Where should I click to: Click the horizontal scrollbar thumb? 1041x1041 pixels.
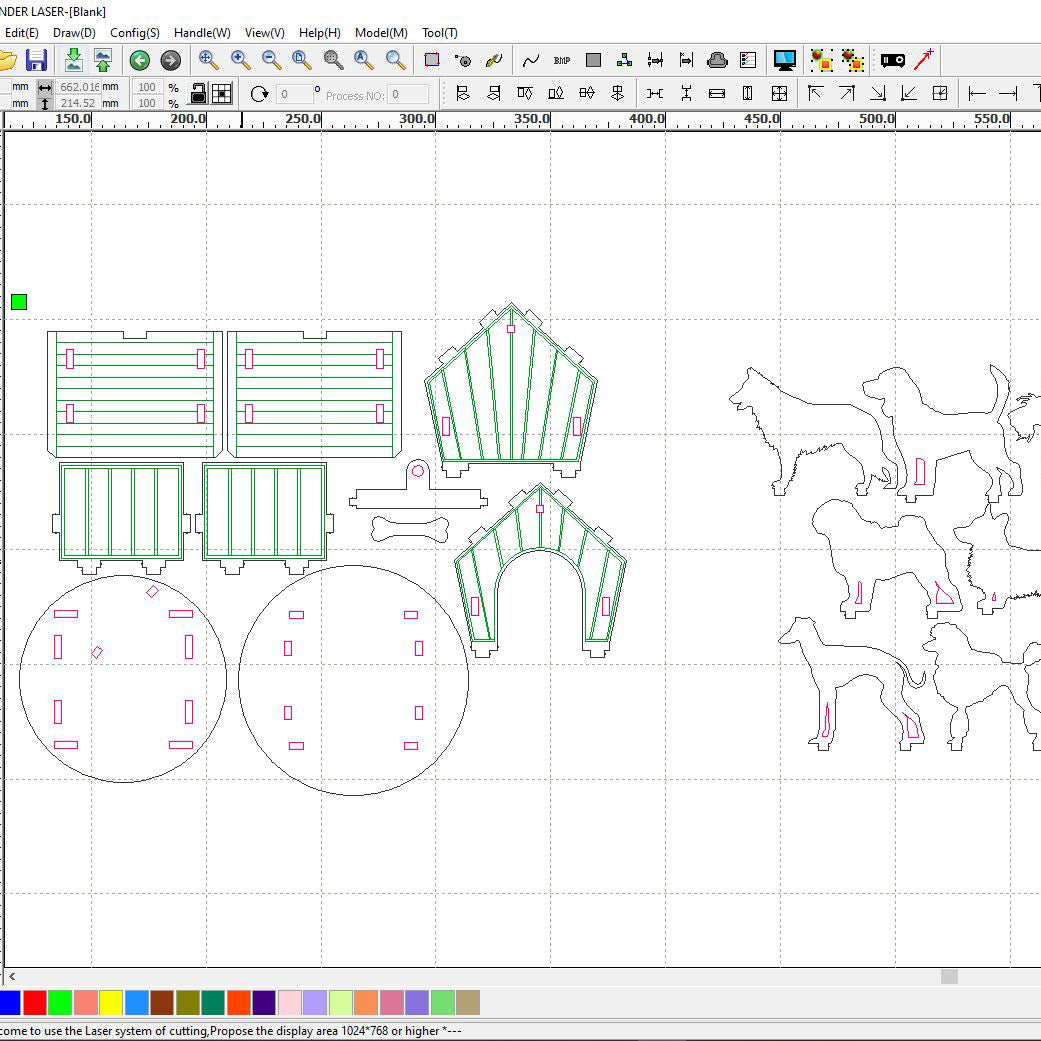pyautogui.click(x=949, y=976)
